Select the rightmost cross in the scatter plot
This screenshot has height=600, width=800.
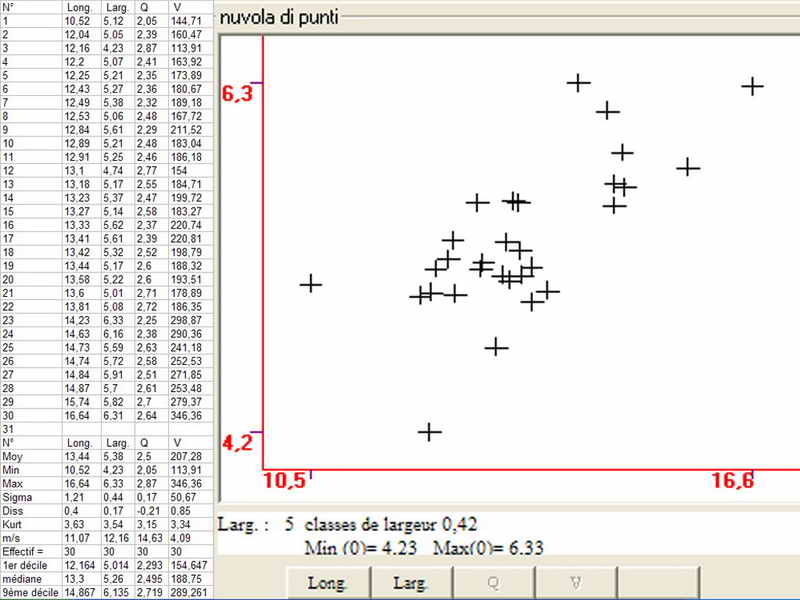tap(753, 86)
